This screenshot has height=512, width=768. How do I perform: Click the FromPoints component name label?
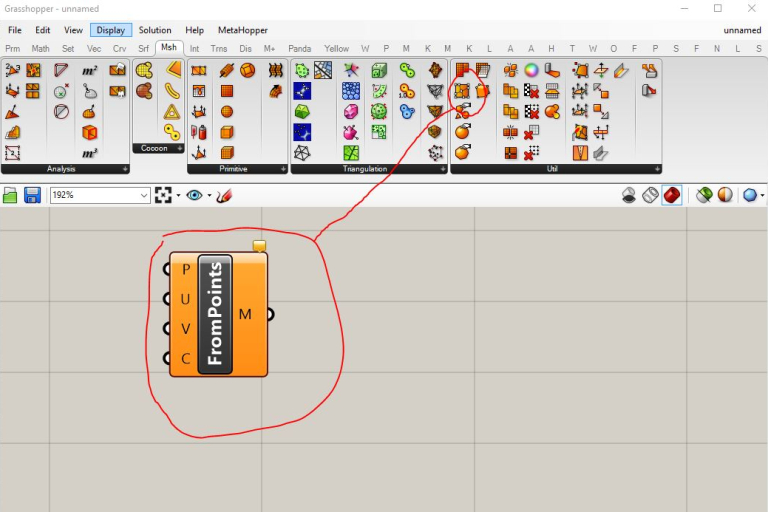pyautogui.click(x=215, y=314)
